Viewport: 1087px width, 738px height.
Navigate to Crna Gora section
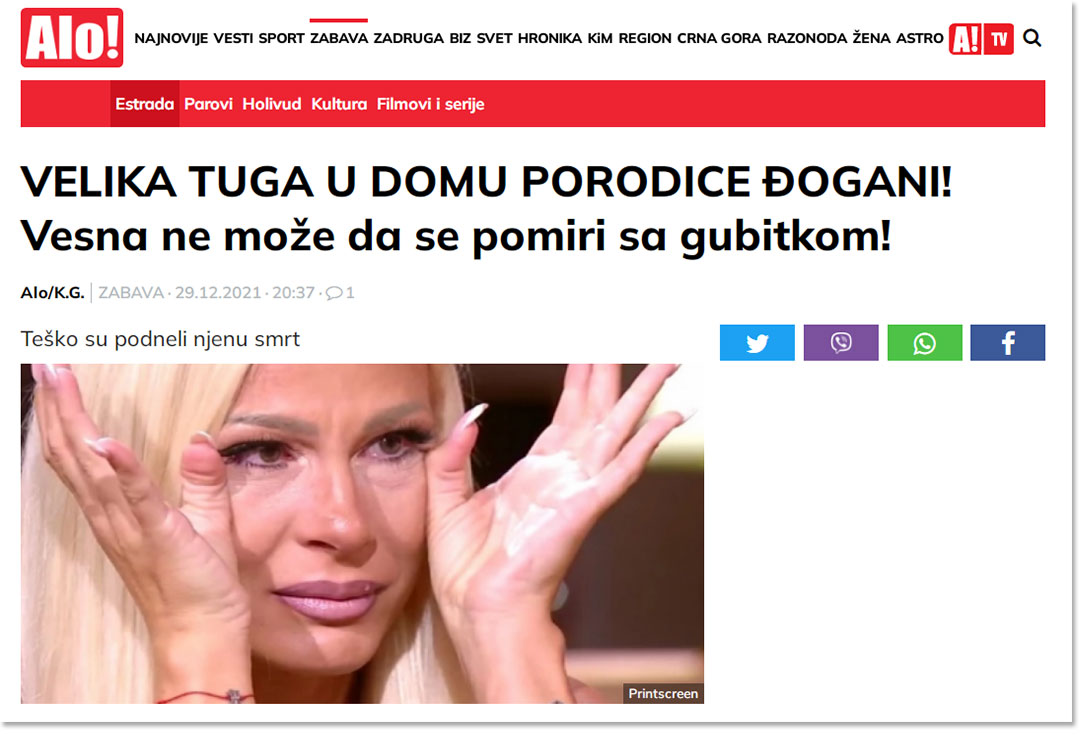pyautogui.click(x=719, y=38)
